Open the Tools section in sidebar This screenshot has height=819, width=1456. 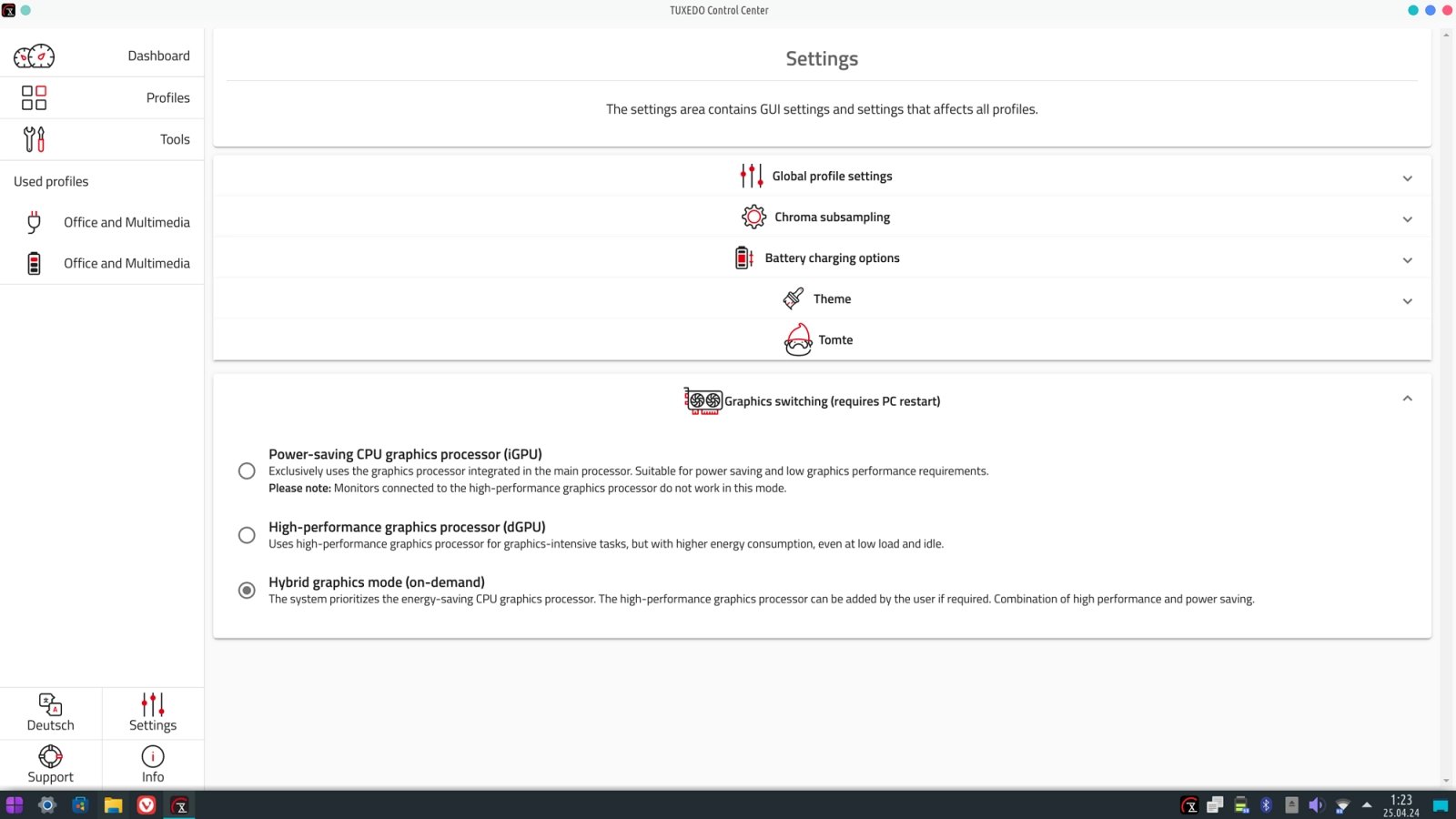102,139
